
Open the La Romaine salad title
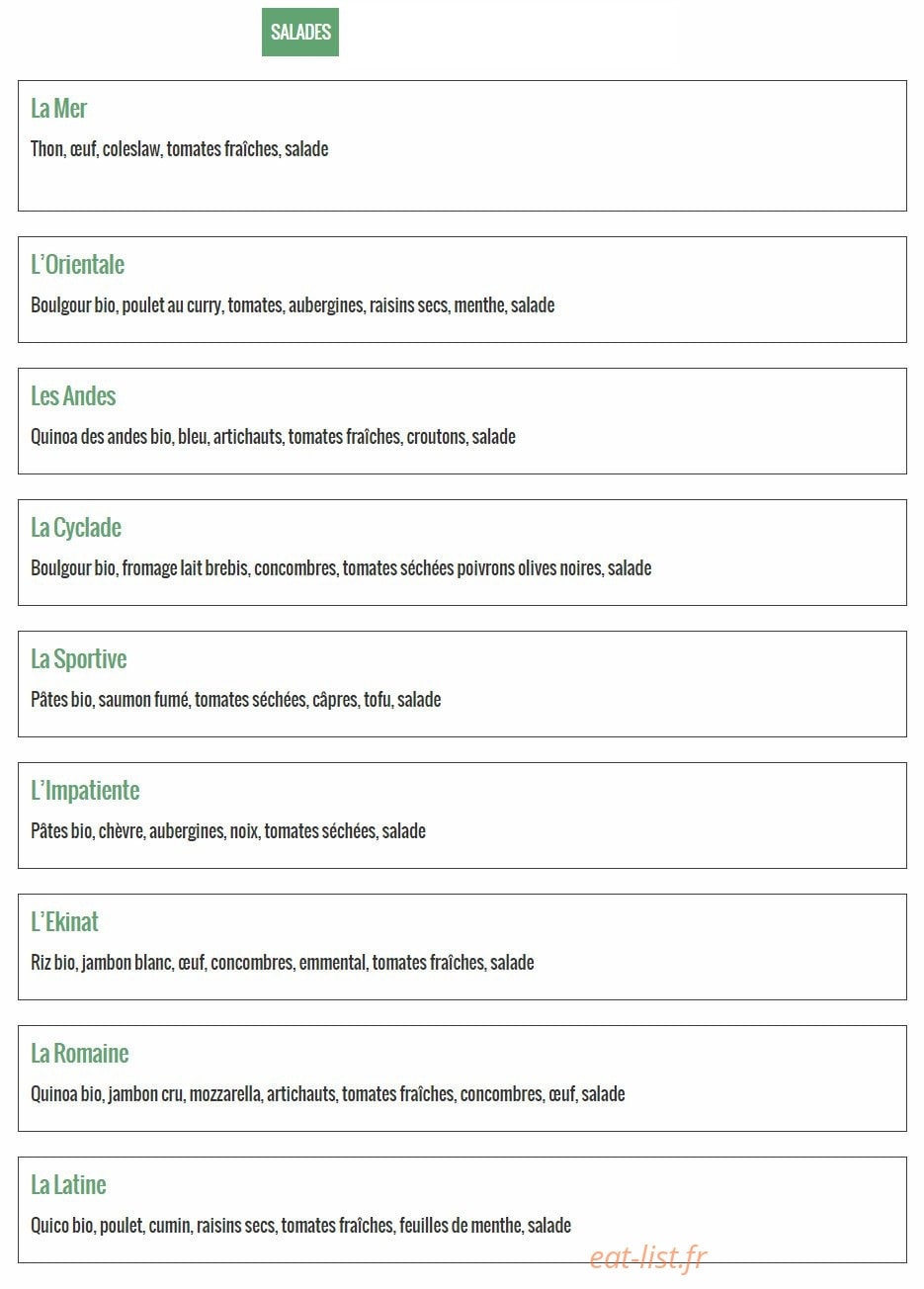[80, 1054]
